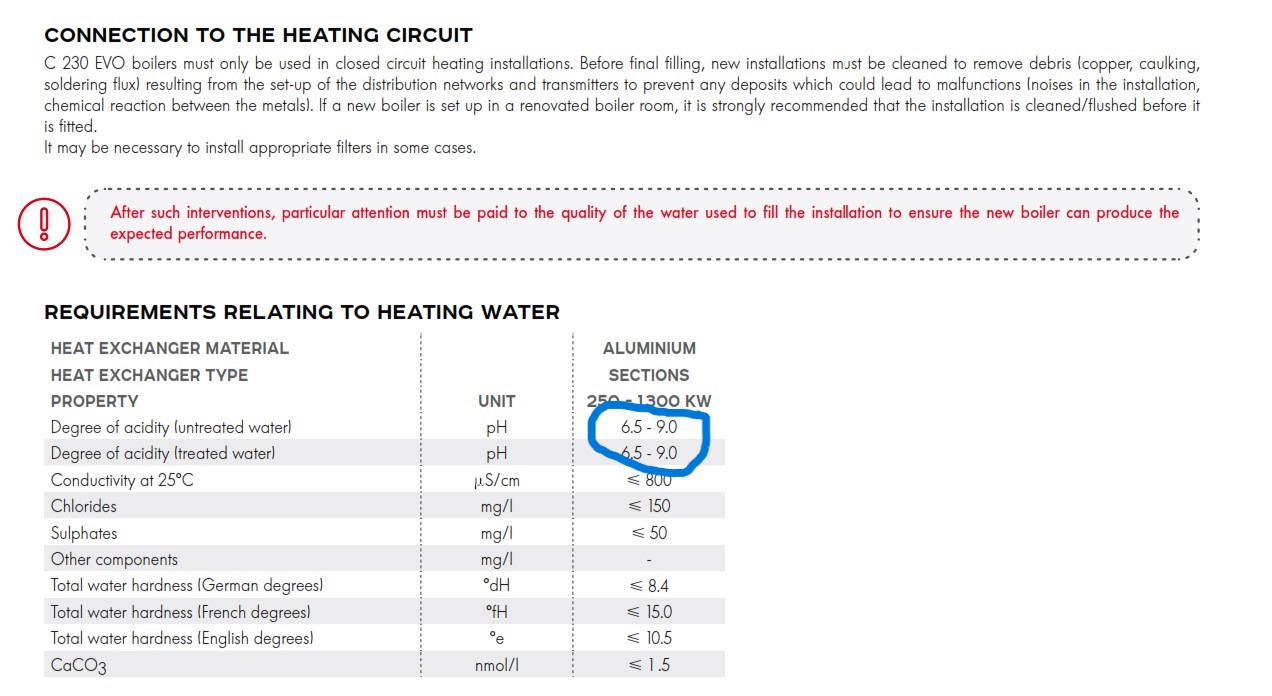Click the UNIT column header
This screenshot has height=696, width=1272.
497,401
